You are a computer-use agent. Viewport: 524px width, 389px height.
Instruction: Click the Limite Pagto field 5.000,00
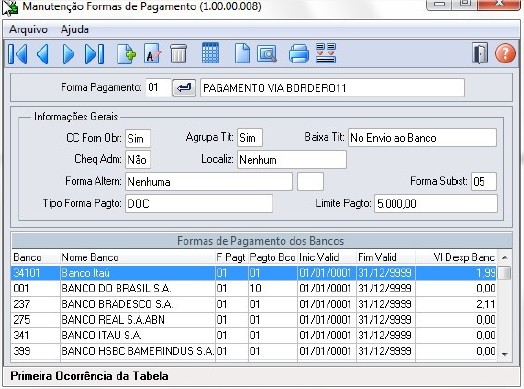pos(436,204)
